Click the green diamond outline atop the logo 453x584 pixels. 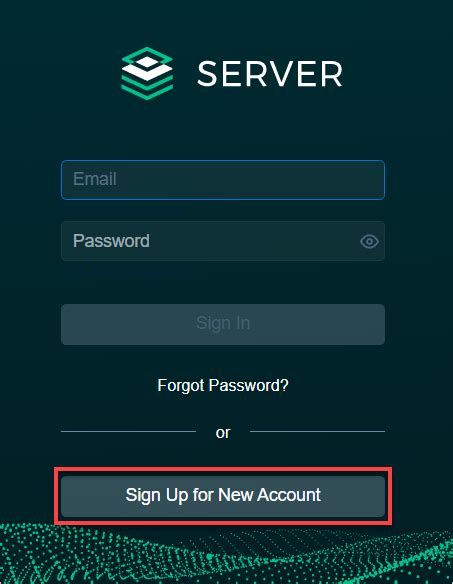pyautogui.click(x=147, y=59)
